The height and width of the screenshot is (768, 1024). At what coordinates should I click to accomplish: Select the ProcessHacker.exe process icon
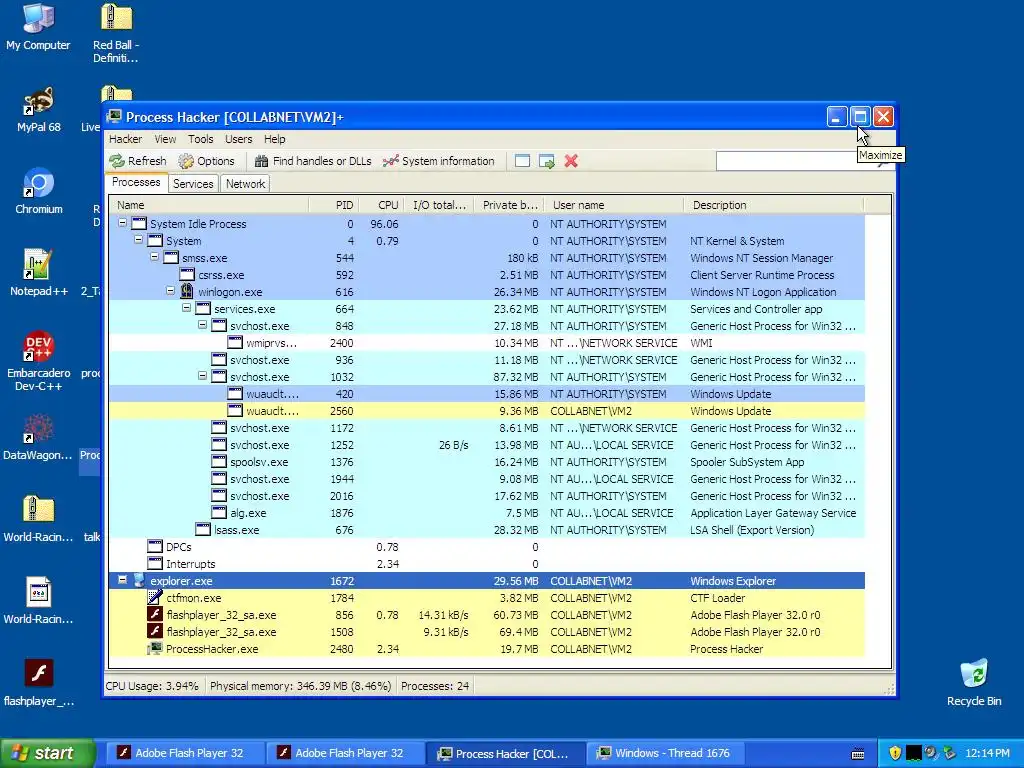[x=155, y=648]
